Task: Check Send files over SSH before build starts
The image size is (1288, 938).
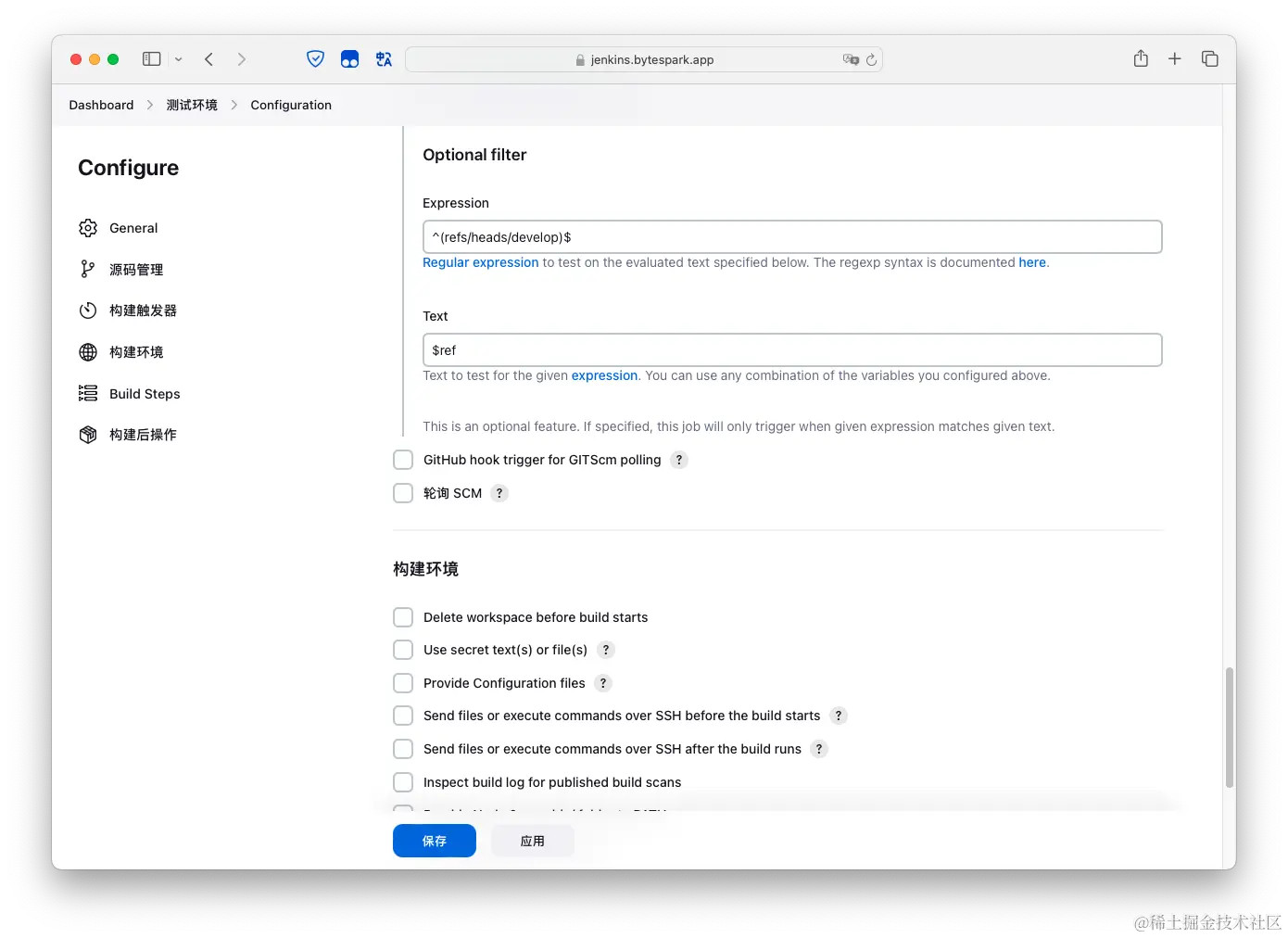Action: pyautogui.click(x=403, y=716)
